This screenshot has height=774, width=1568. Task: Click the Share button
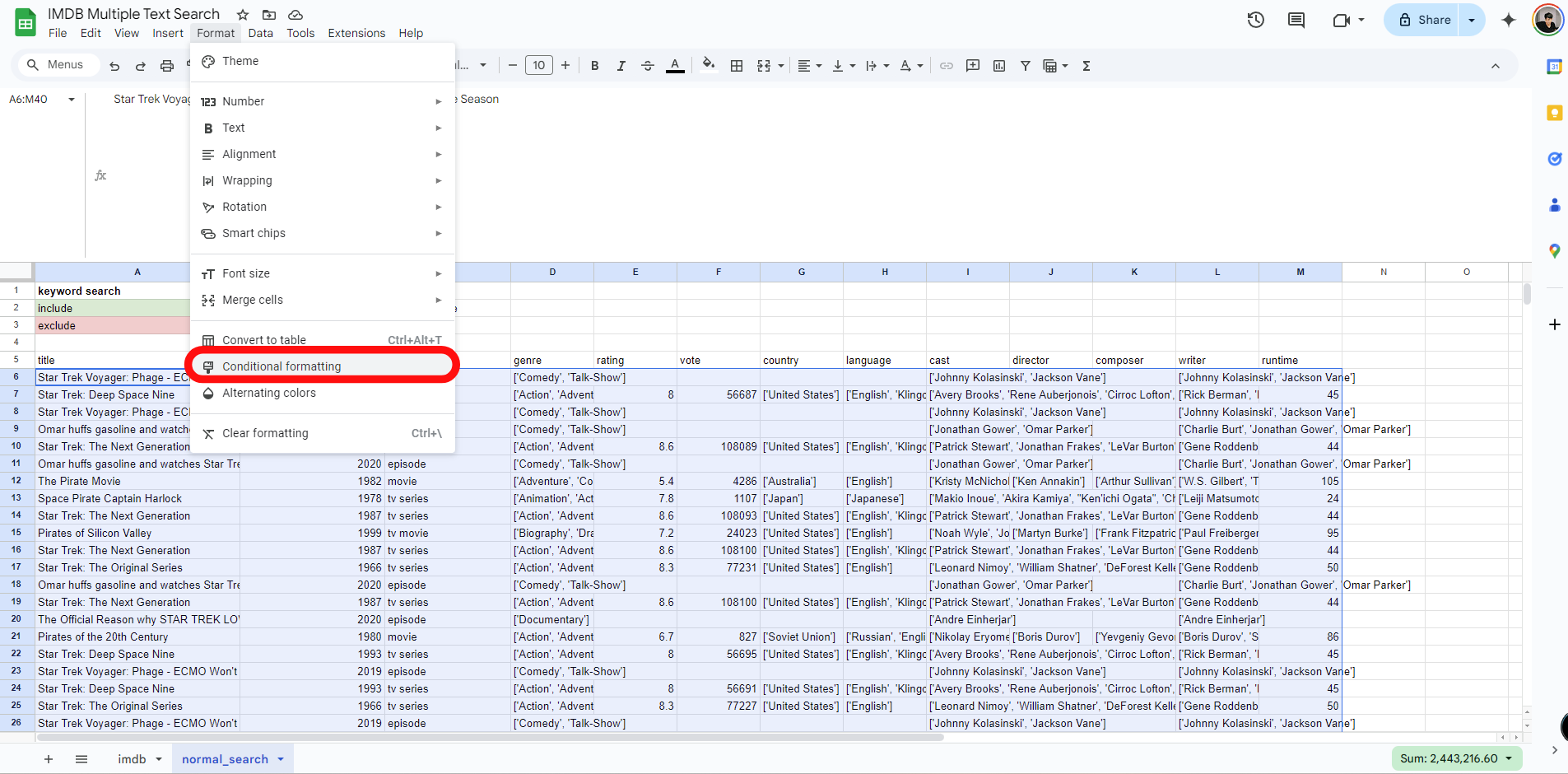coord(1425,20)
